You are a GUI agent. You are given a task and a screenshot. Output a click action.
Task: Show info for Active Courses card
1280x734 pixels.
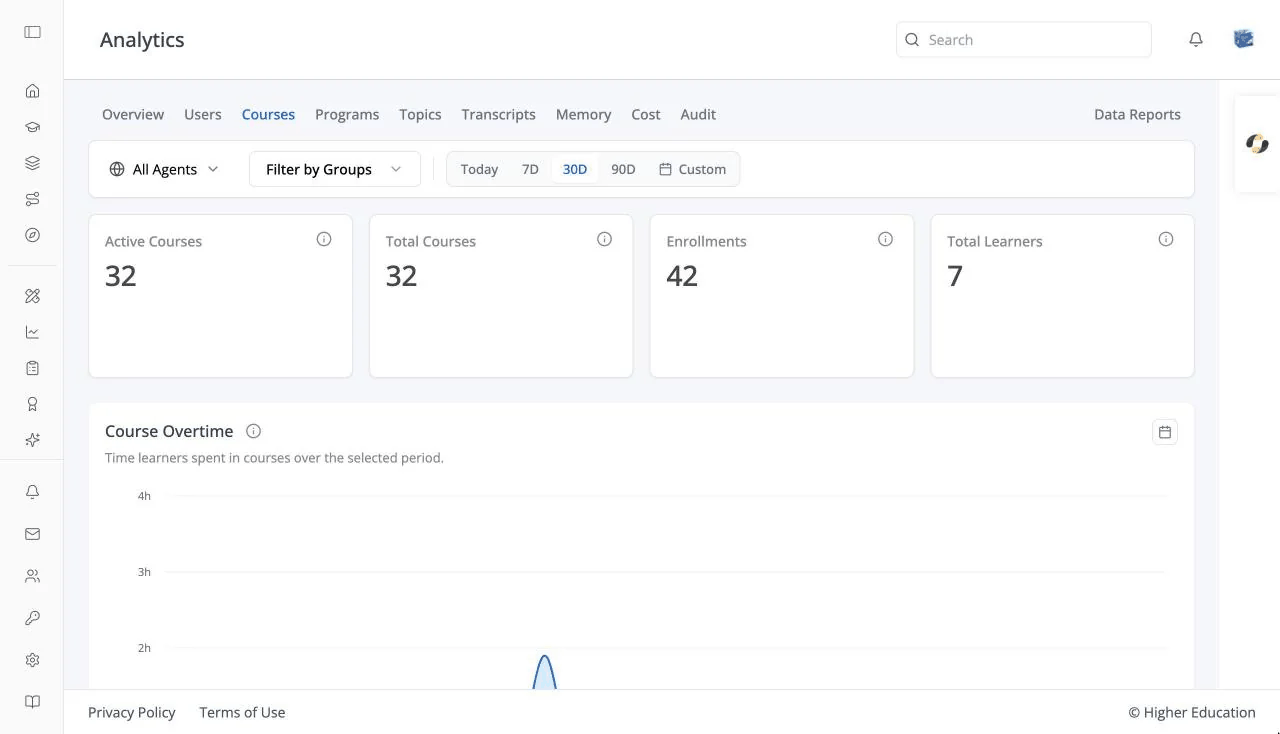tap(324, 239)
